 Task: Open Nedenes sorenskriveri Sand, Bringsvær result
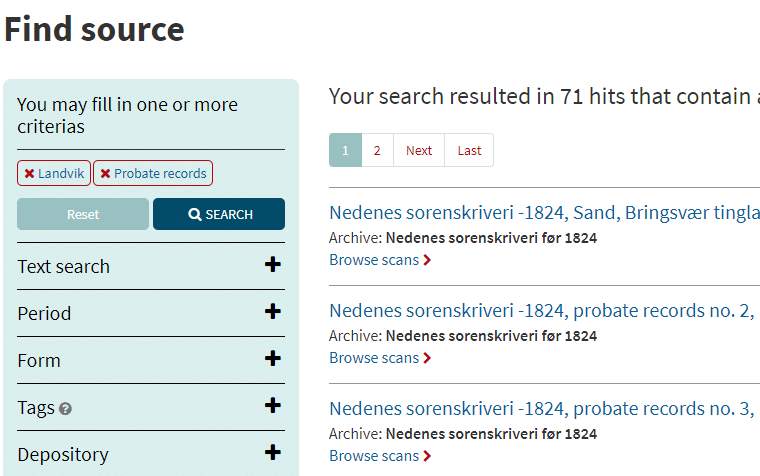(x=544, y=213)
